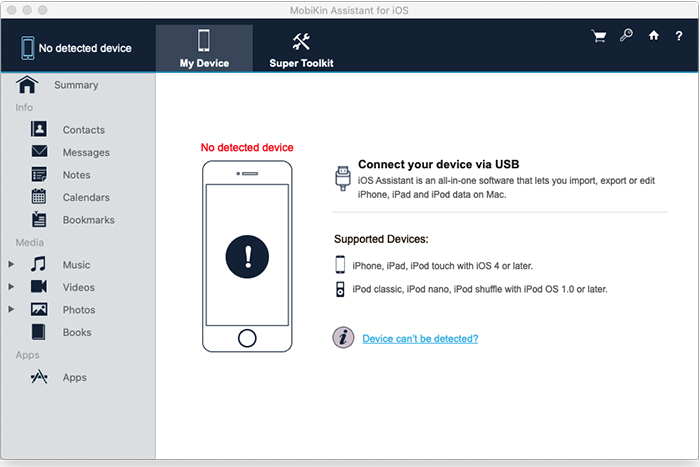Screen dimensions: 700x467
Task: Select the Music label in sidebar
Action: [76, 265]
